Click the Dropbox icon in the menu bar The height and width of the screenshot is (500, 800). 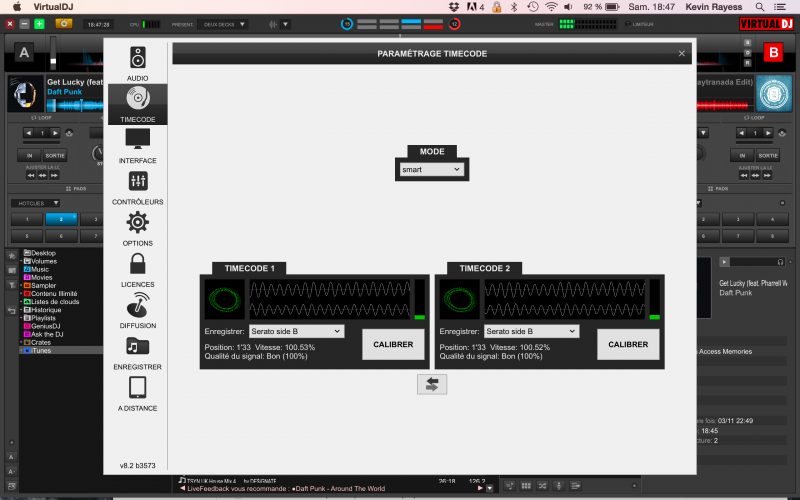tap(454, 7)
